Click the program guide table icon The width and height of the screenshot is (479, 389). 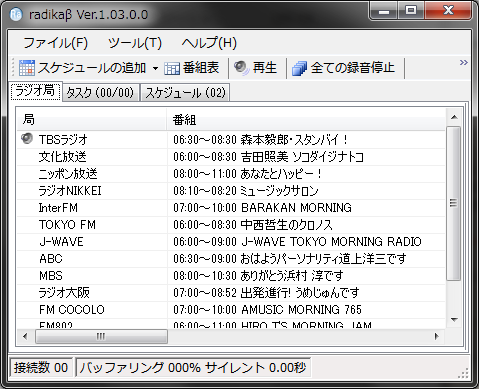point(172,69)
